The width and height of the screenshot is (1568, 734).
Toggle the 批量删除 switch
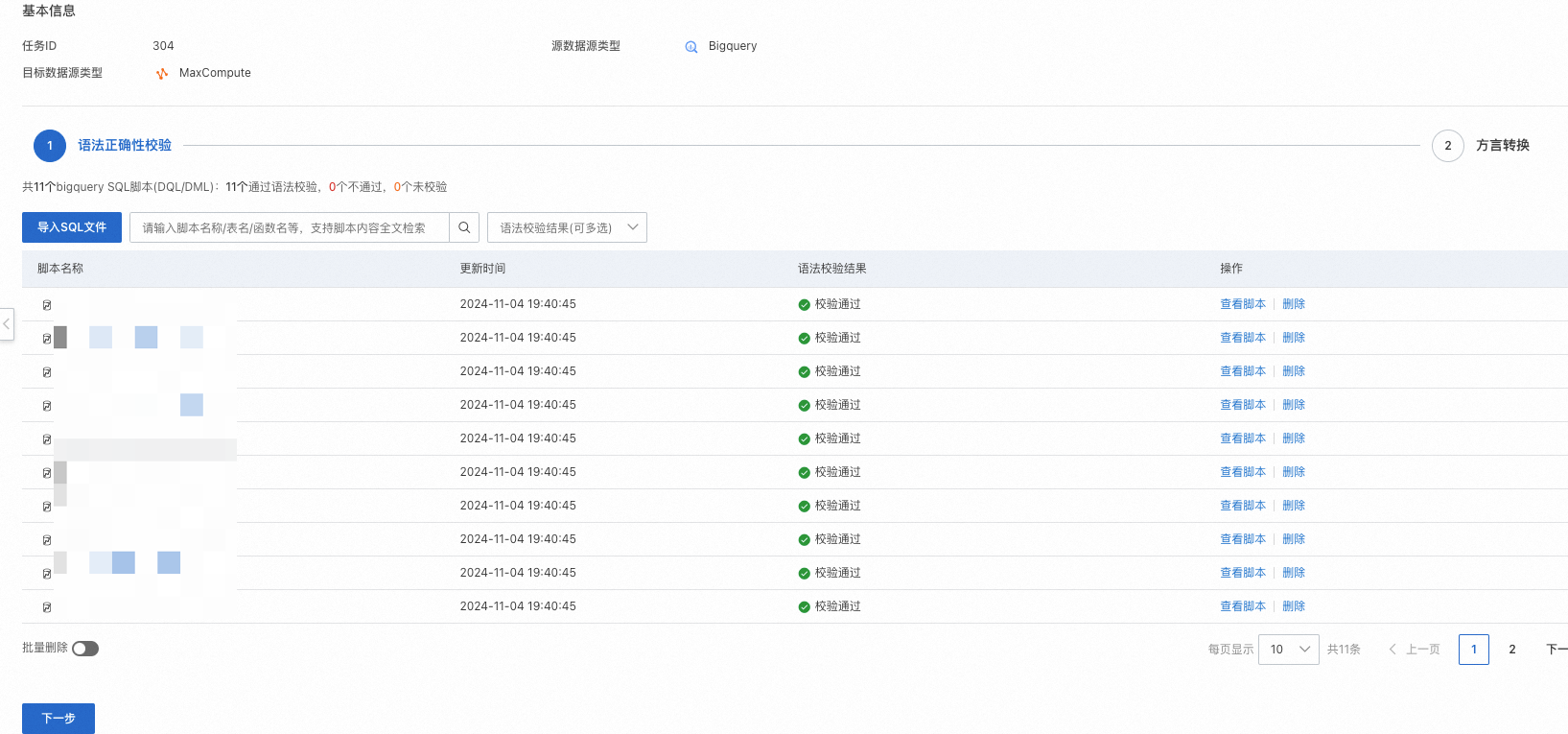tap(85, 649)
